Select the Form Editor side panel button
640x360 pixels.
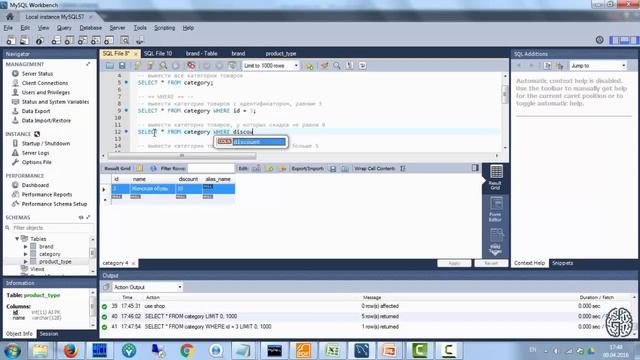coord(496,209)
